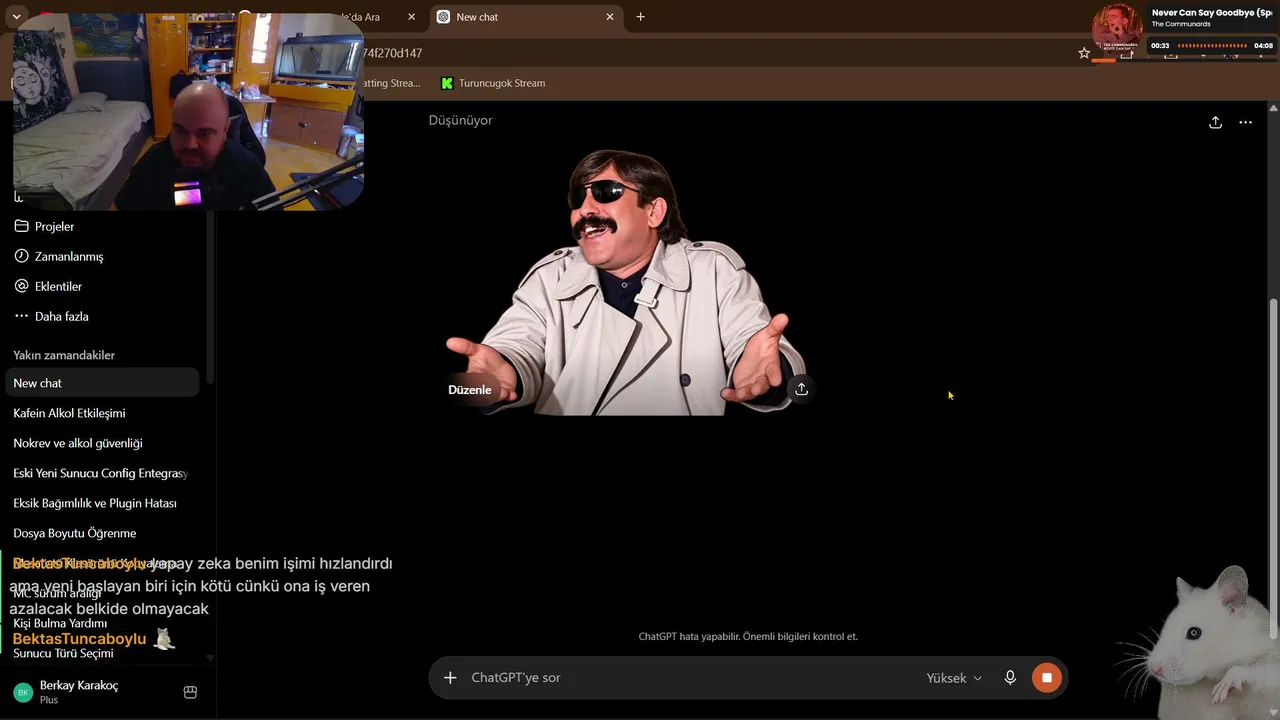Click the Düzenle button on the image
1280x720 pixels.
click(470, 390)
